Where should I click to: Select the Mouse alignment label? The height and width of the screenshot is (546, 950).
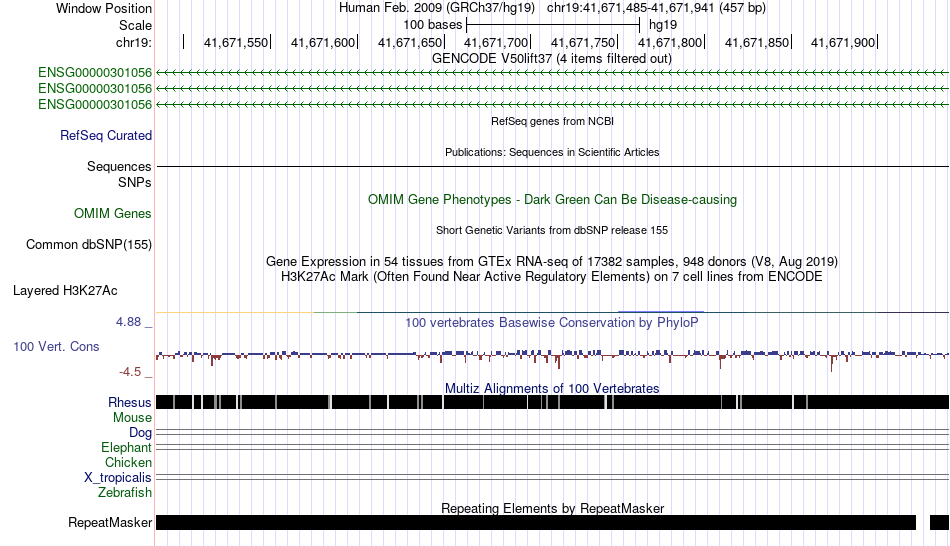tap(132, 418)
